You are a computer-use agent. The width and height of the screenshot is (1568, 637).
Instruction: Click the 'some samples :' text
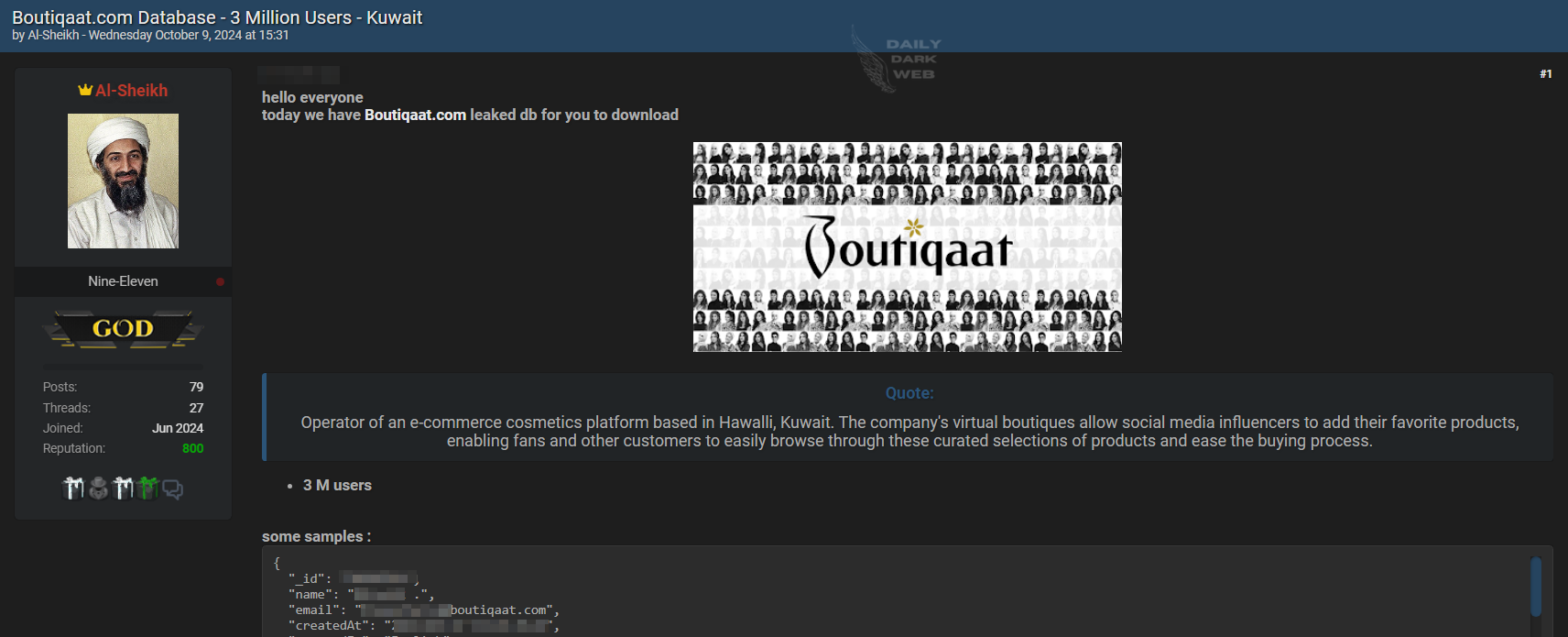[x=316, y=536]
